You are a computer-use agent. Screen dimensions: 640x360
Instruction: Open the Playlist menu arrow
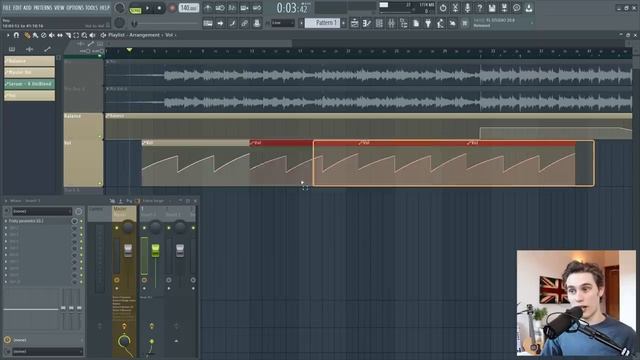click(8, 36)
